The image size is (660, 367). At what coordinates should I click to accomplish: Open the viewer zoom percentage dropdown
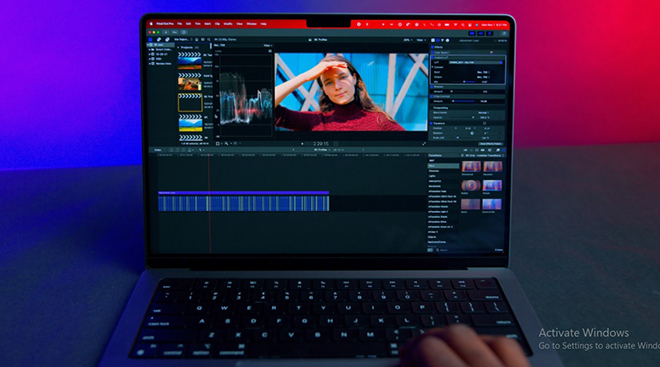tap(408, 40)
